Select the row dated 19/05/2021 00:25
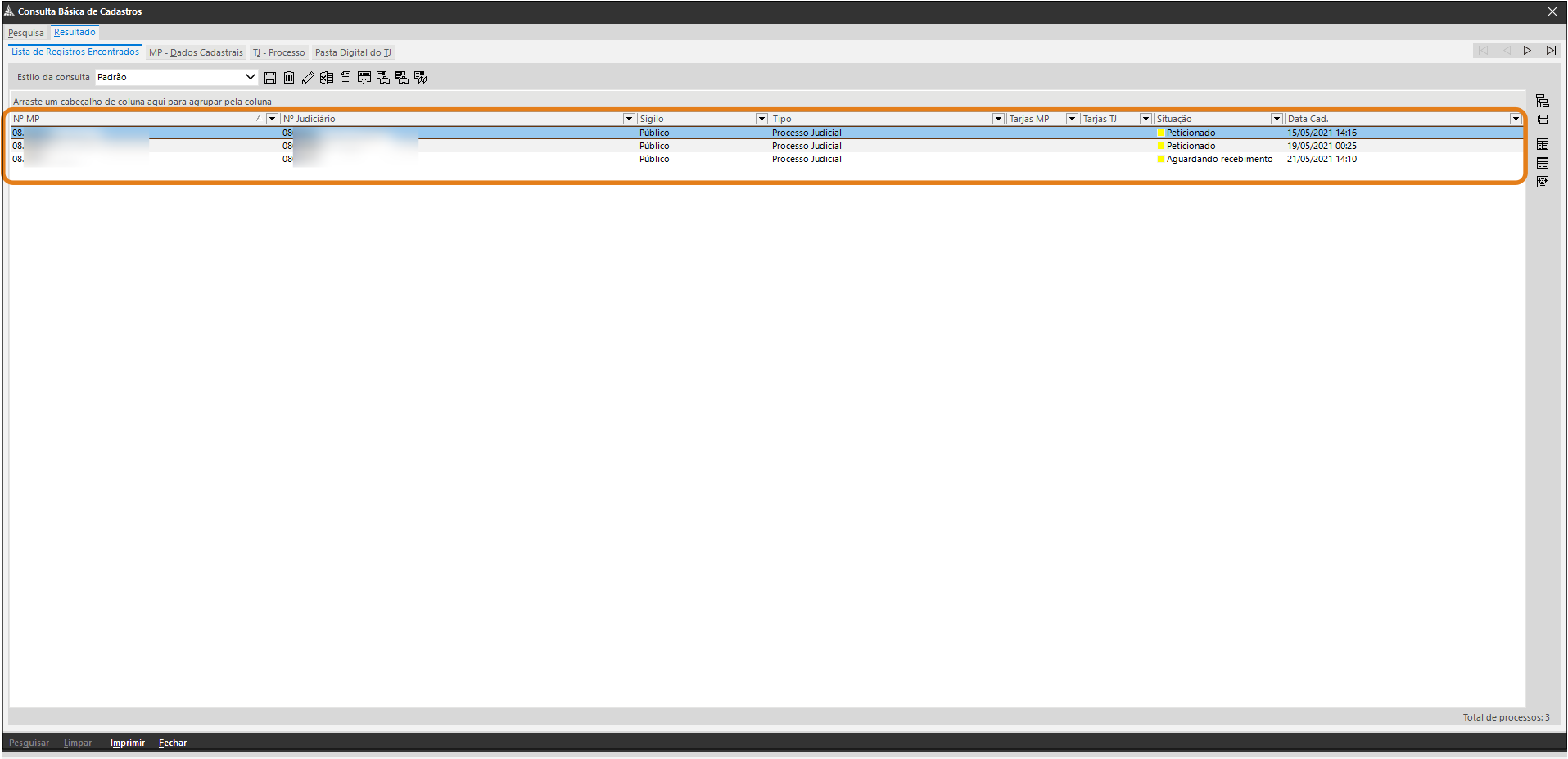Viewport: 1568px width, 759px height. [x=766, y=146]
